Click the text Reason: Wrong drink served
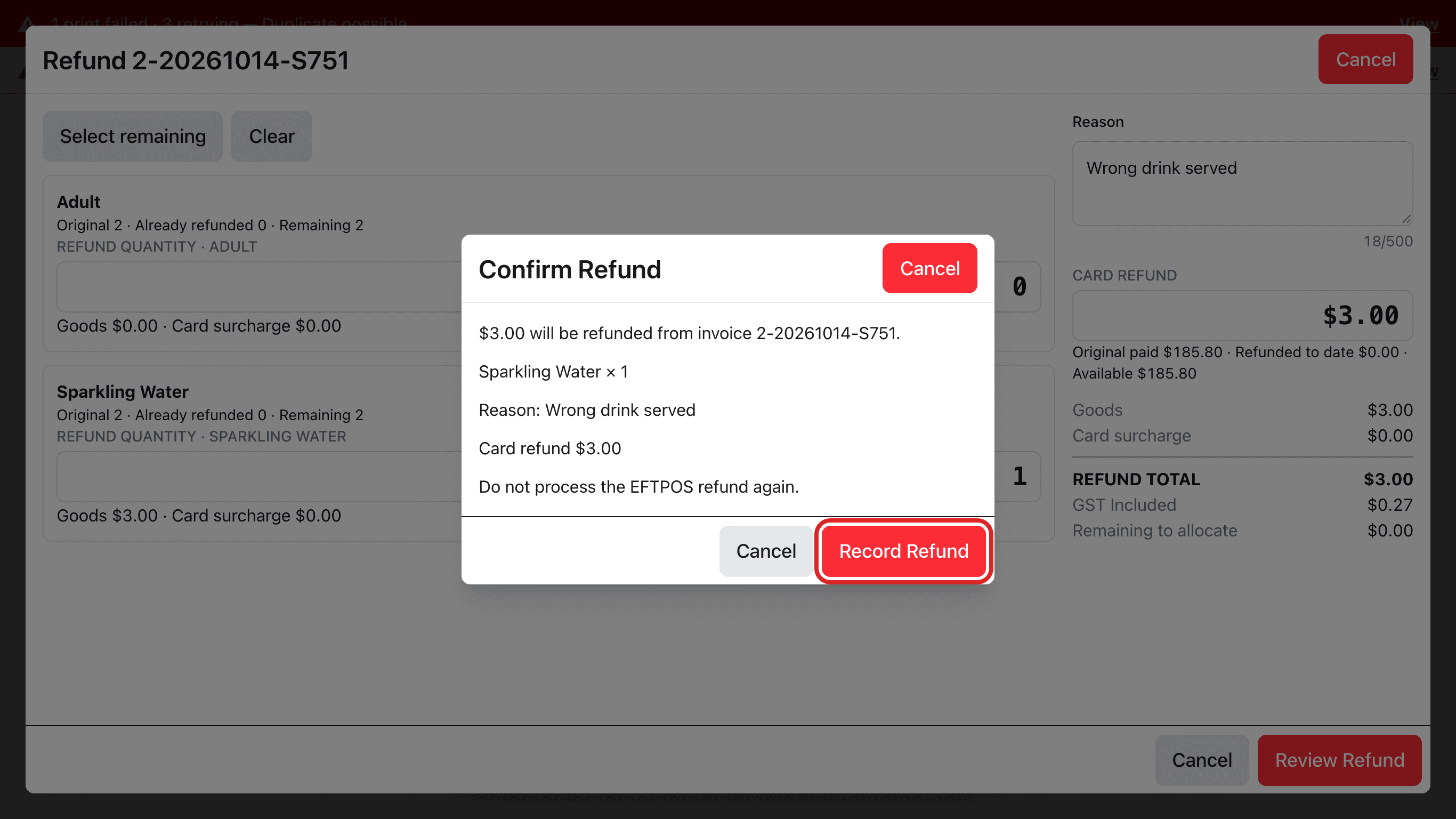This screenshot has height=819, width=1456. pos(587,410)
